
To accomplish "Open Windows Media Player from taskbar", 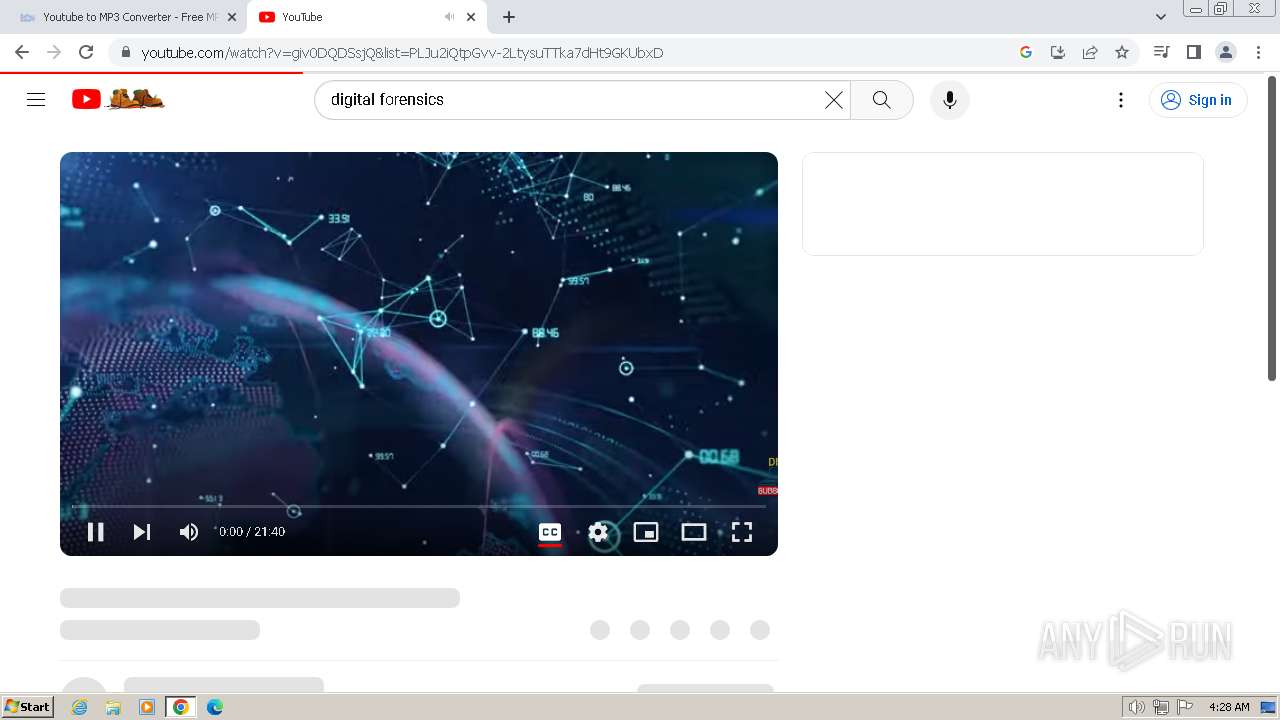I will 147,707.
